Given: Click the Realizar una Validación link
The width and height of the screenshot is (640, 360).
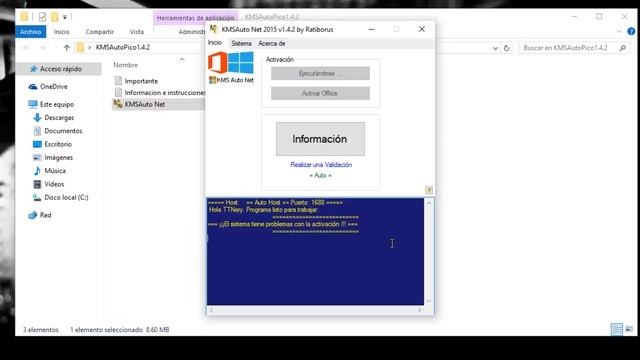Looking at the screenshot, I should (321, 164).
